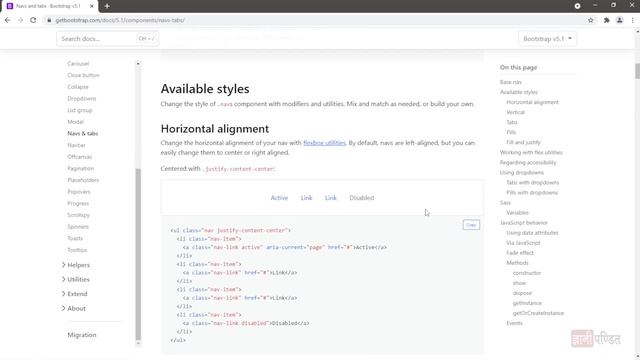Jump to Fill and justify section
Screen dimensions: 640x360
click(523, 142)
